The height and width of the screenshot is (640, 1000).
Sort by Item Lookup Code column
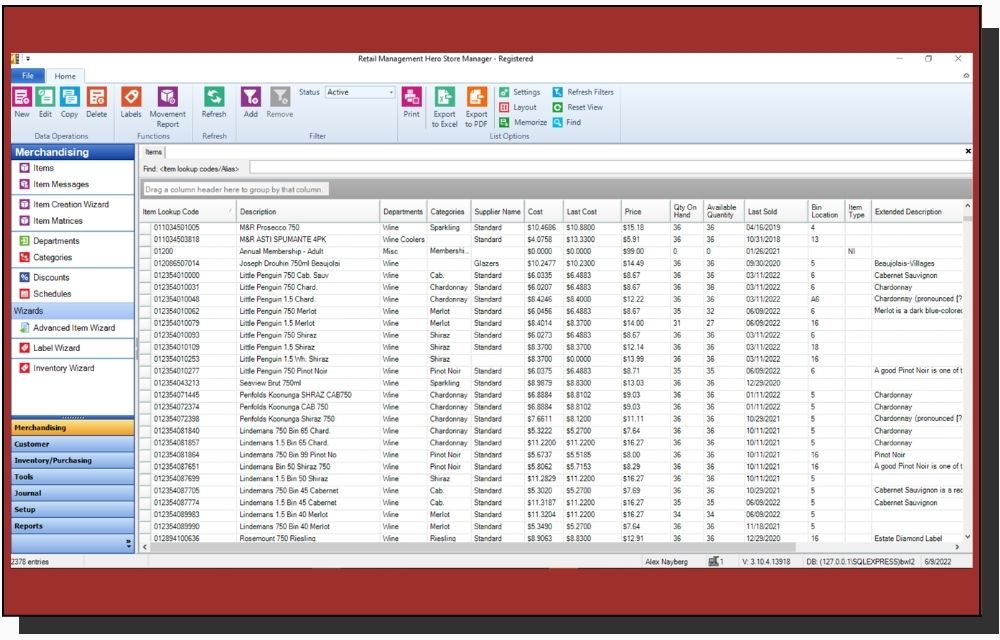coord(188,212)
